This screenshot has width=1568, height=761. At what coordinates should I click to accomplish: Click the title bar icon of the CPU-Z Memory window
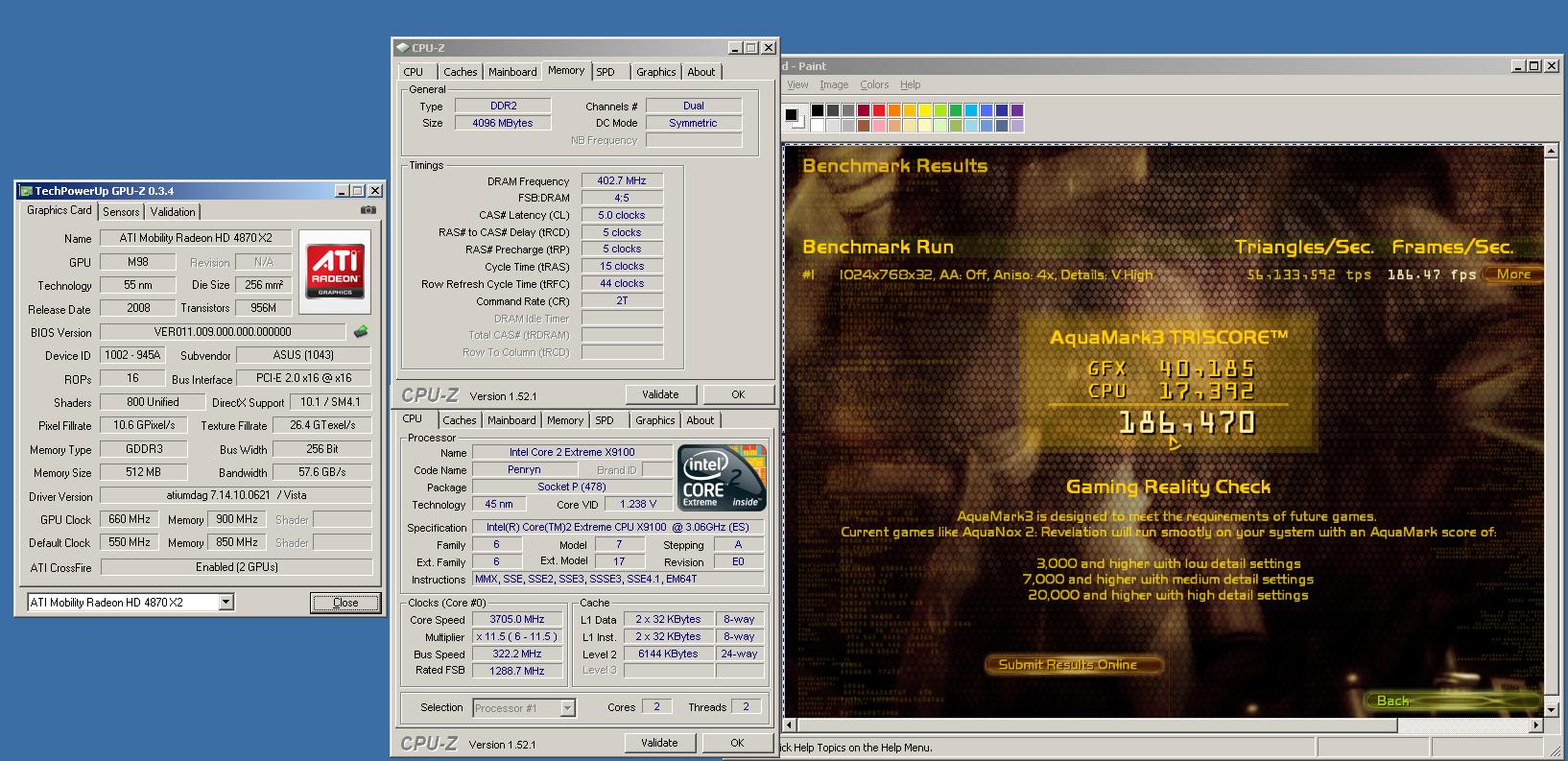[403, 48]
